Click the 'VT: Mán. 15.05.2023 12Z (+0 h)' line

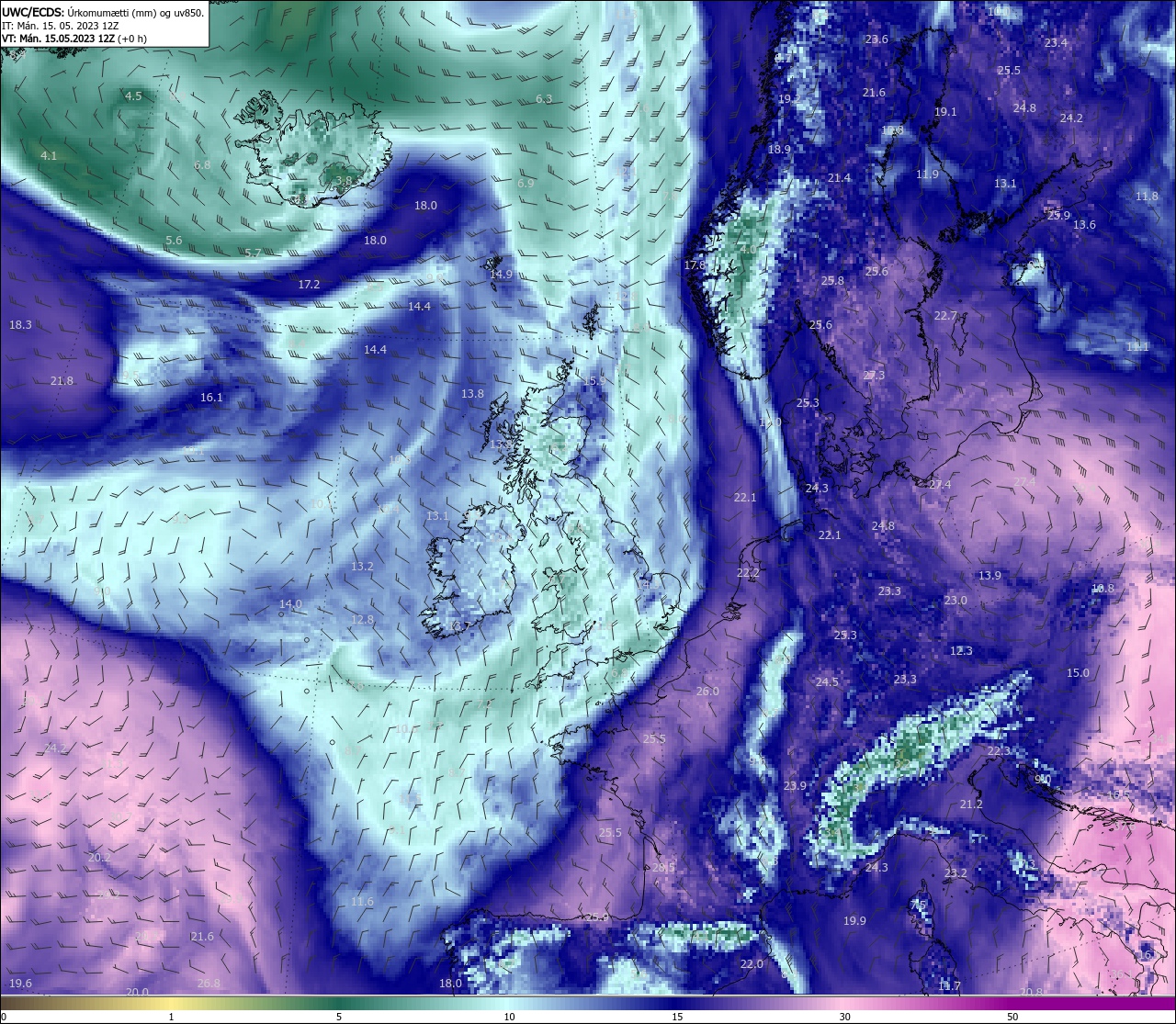tap(74, 39)
